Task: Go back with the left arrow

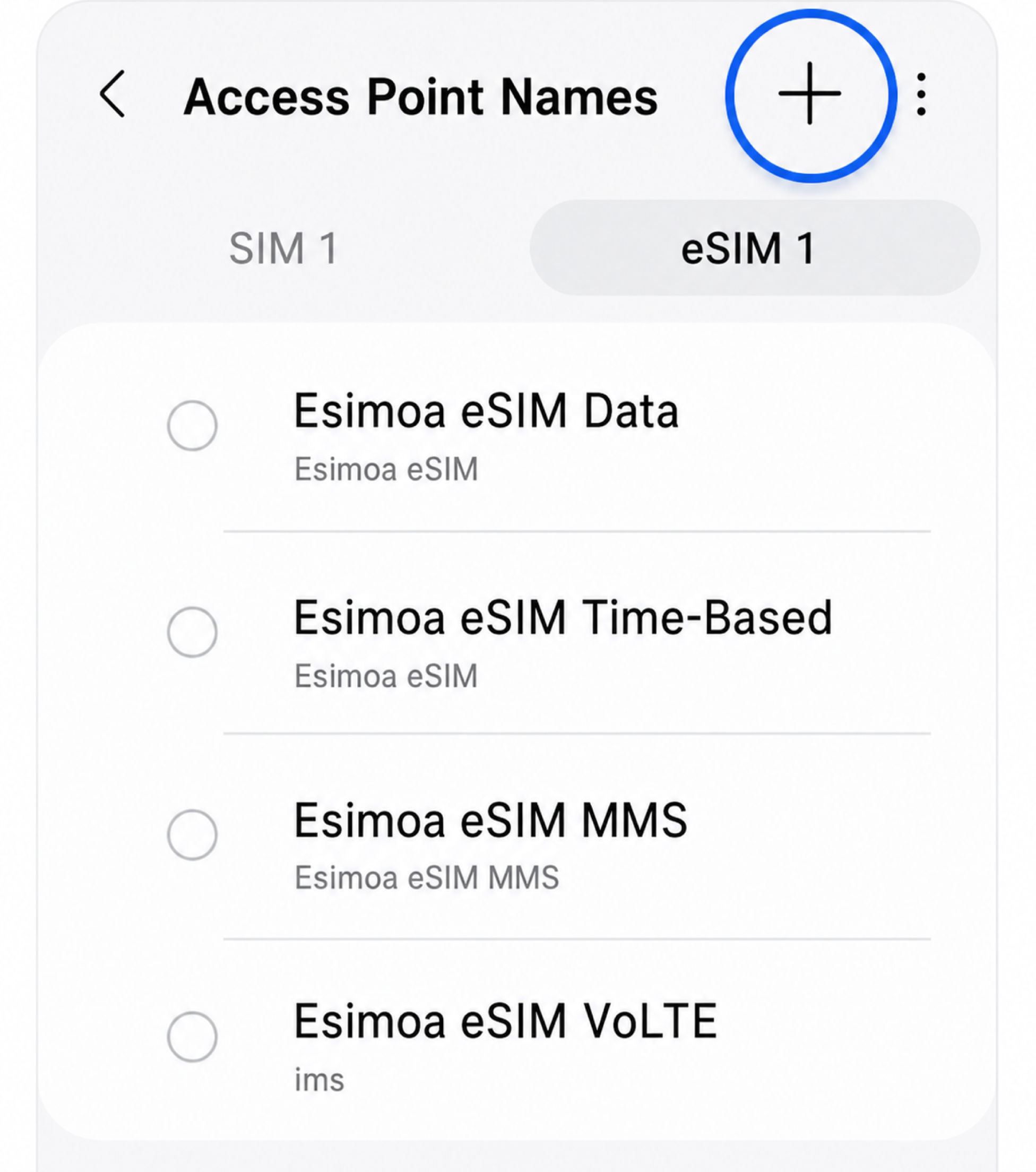Action: (113, 94)
